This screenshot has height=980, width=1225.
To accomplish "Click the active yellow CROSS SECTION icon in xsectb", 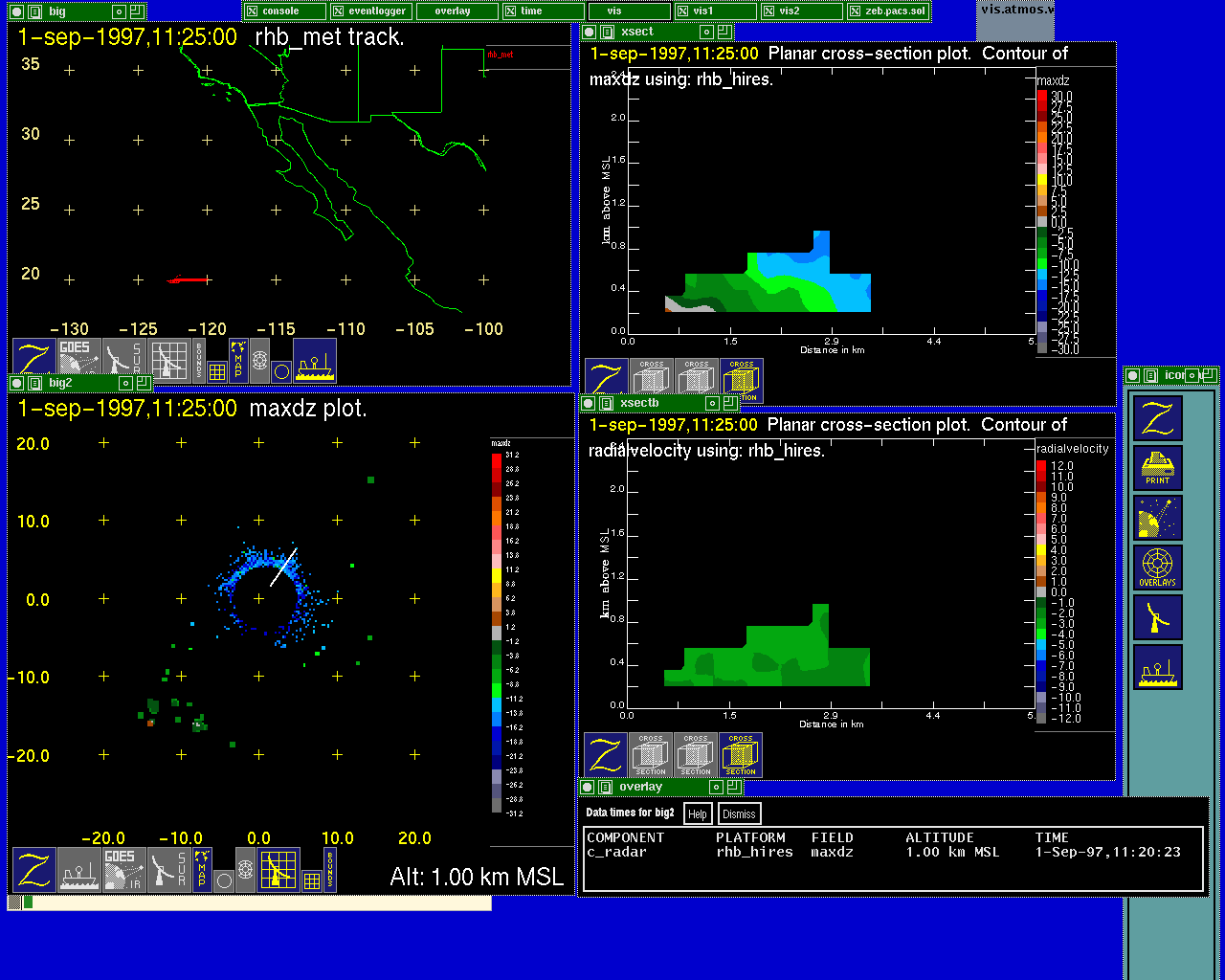I will click(740, 755).
